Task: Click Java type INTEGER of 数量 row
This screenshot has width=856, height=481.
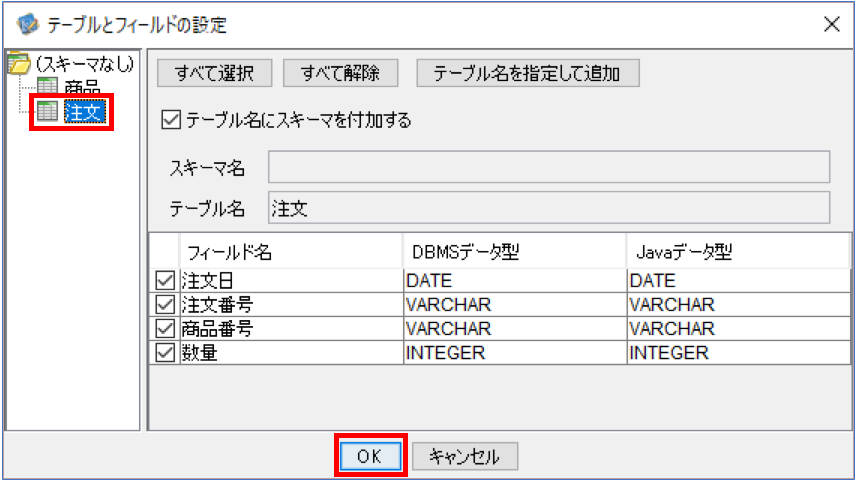Action: pyautogui.click(x=739, y=353)
